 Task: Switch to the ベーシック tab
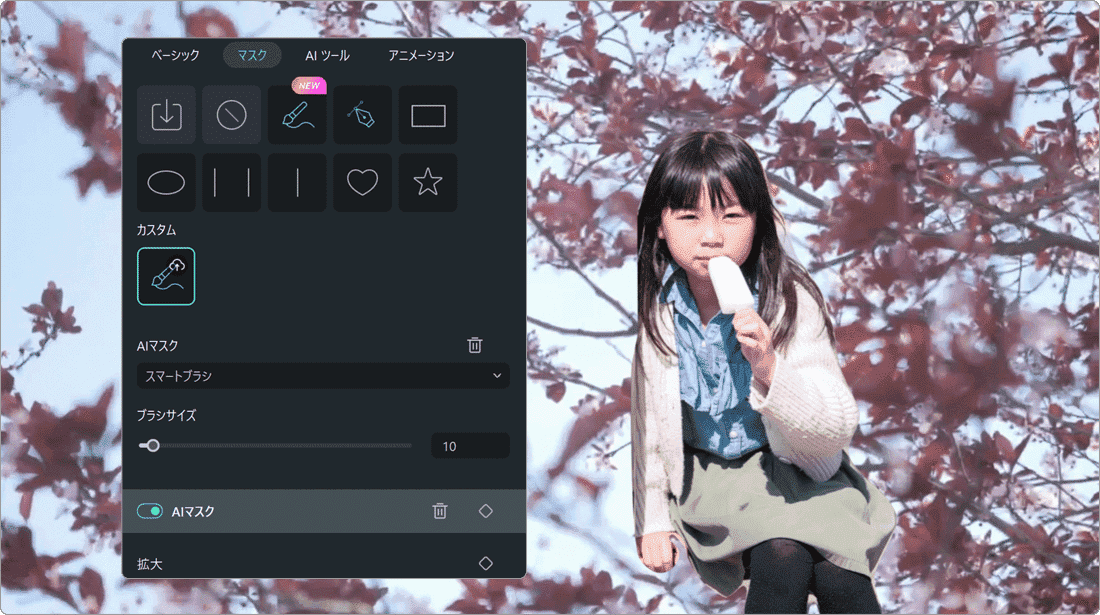tap(176, 56)
